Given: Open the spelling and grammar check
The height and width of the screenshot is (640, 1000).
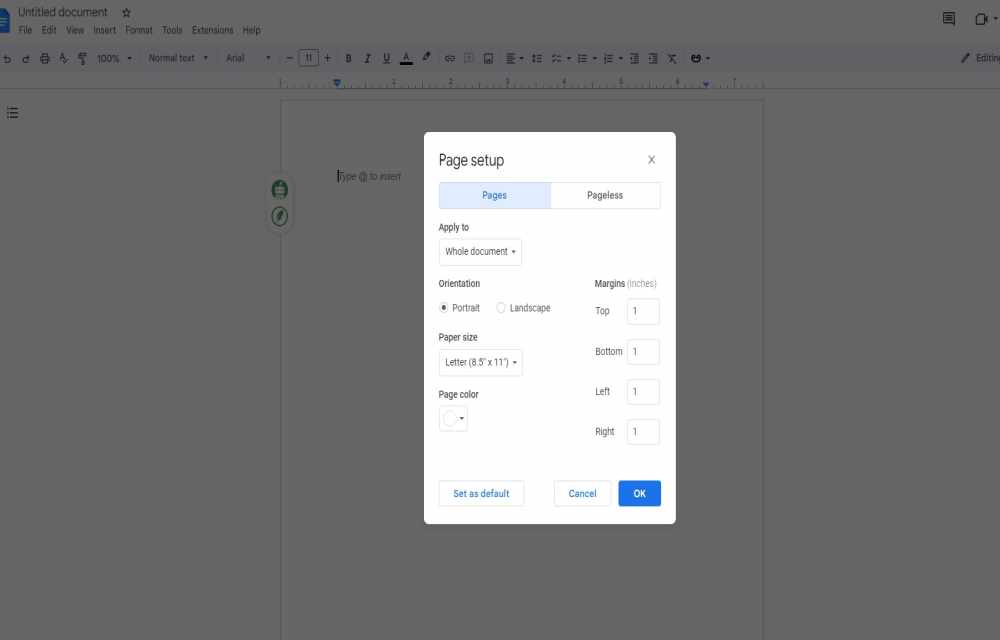Looking at the screenshot, I should coord(62,57).
